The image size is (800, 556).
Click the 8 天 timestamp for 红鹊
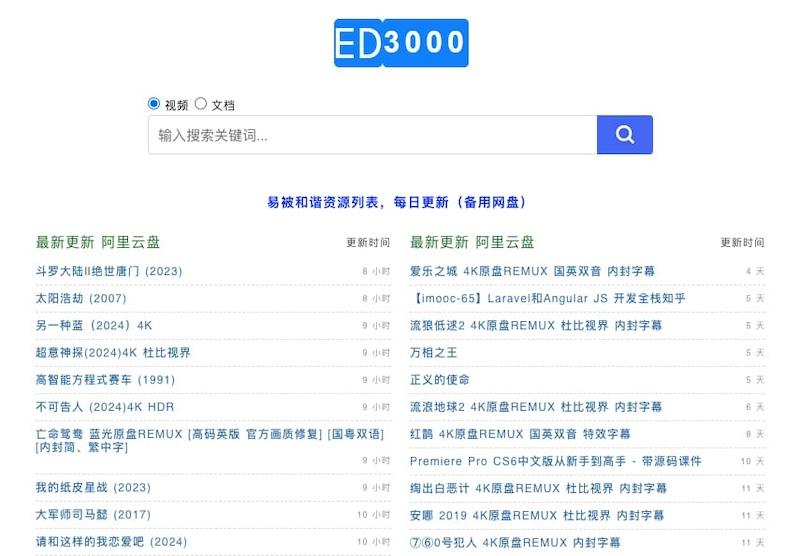[755, 434]
